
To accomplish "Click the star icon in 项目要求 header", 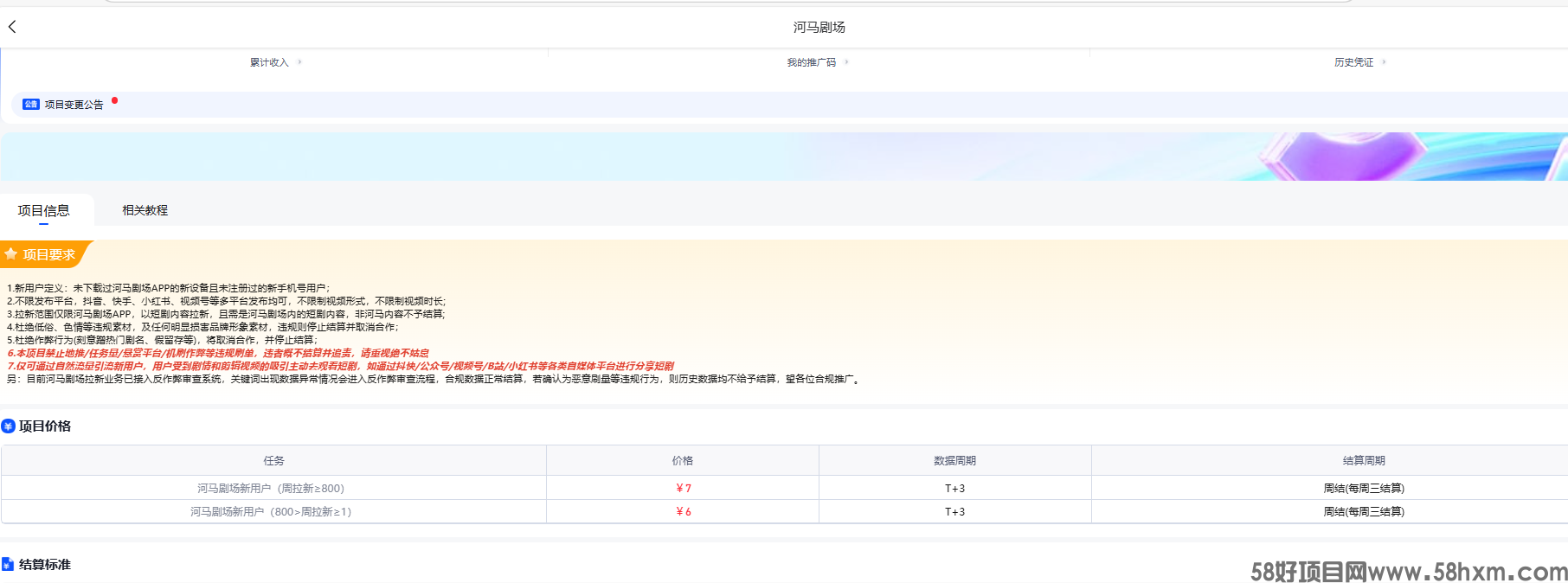I will click(11, 254).
